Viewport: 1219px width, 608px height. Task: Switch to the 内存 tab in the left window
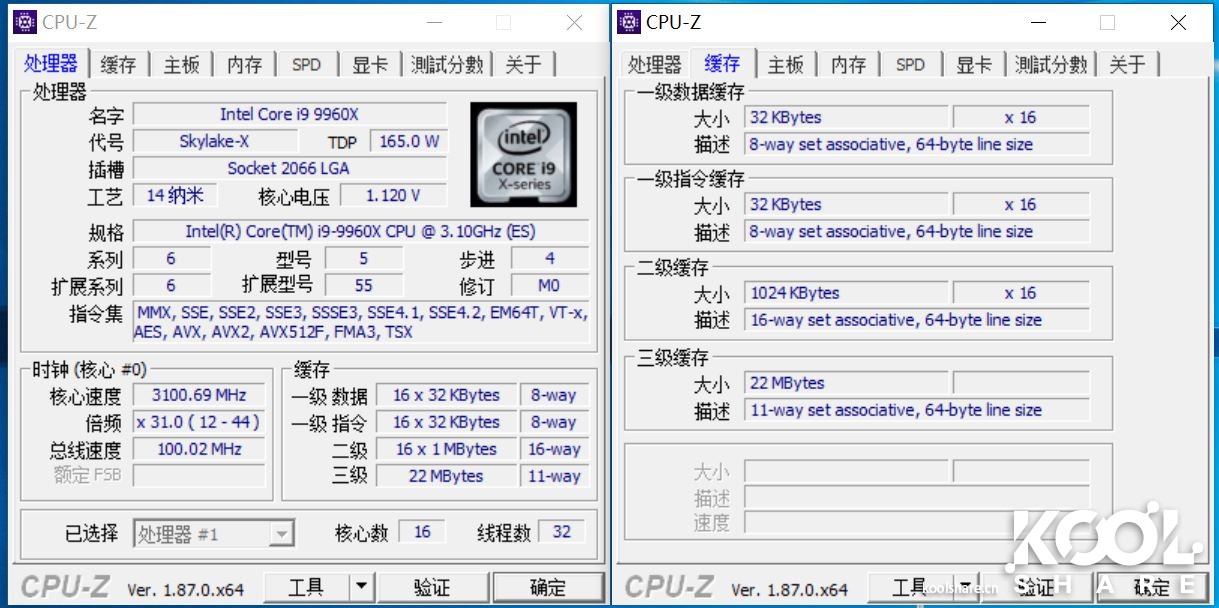243,63
